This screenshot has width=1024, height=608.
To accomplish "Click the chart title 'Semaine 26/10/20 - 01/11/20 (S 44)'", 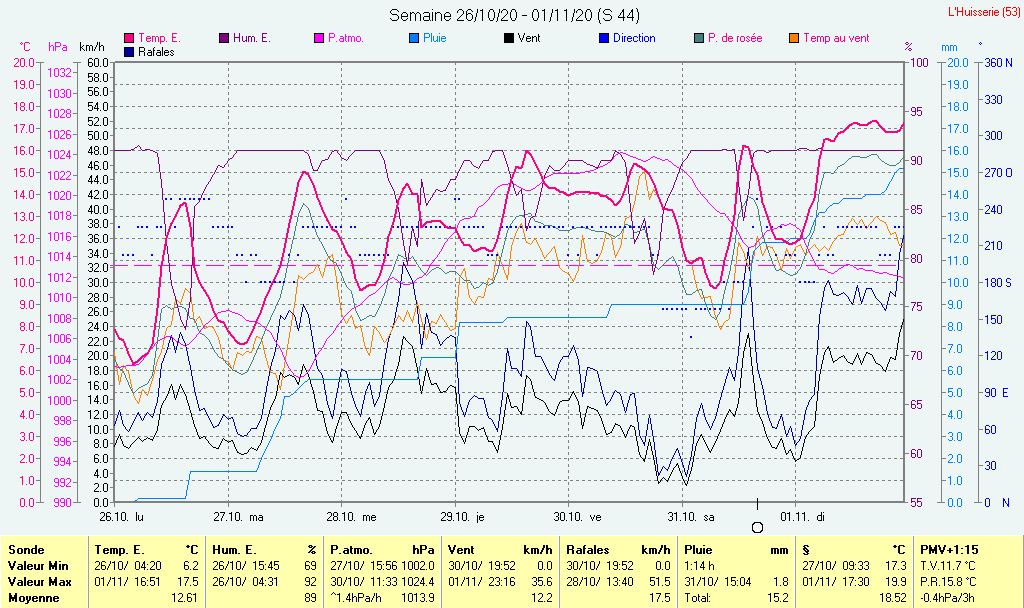I will tap(515, 15).
